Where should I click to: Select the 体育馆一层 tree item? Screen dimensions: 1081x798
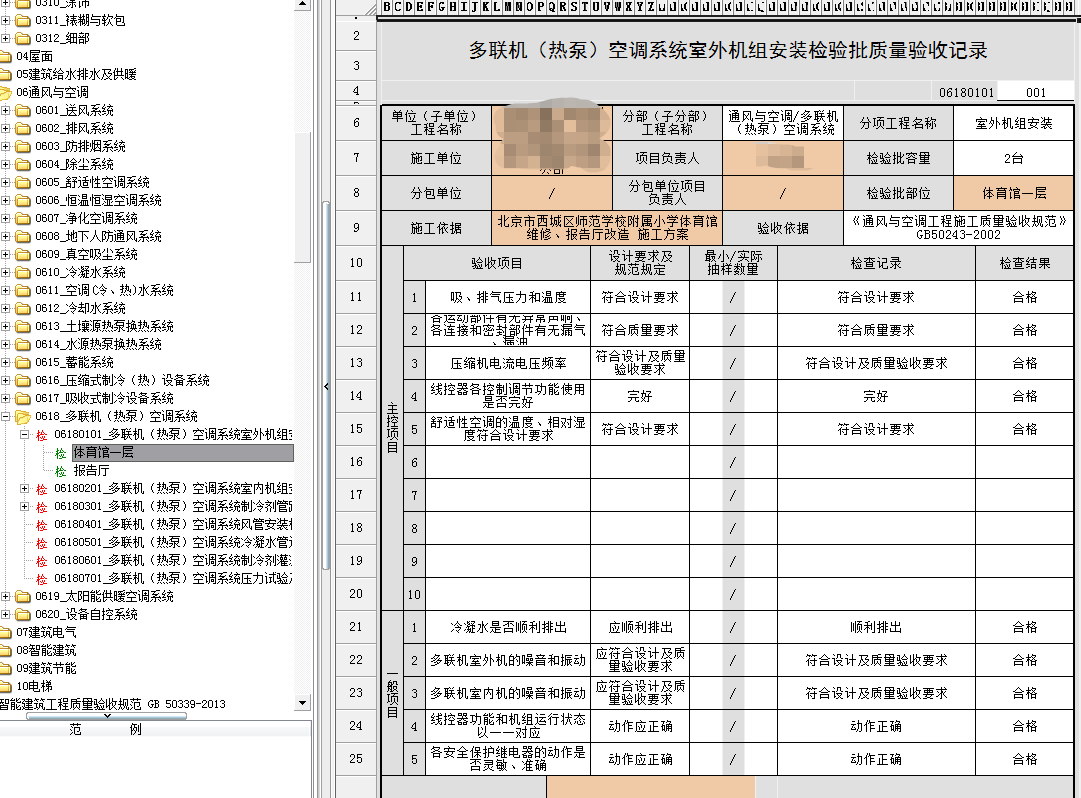click(x=103, y=453)
